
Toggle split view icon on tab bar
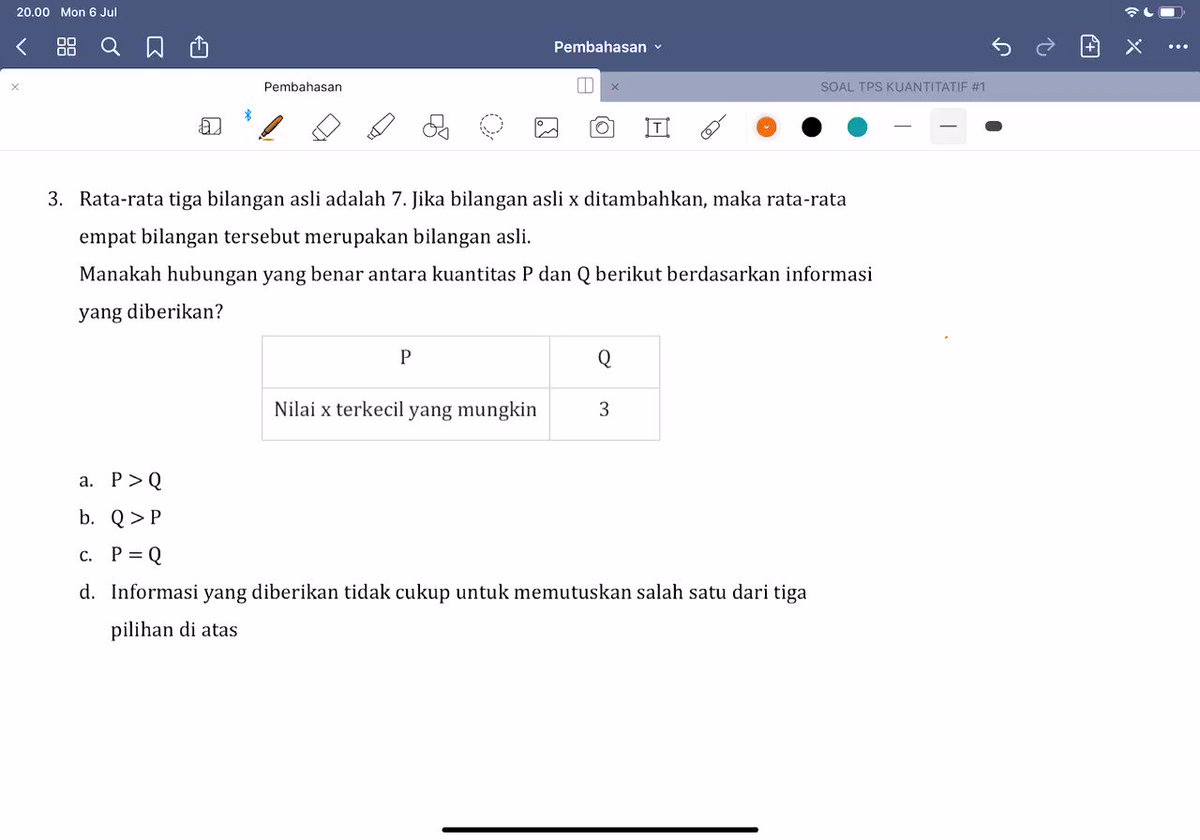coord(586,86)
